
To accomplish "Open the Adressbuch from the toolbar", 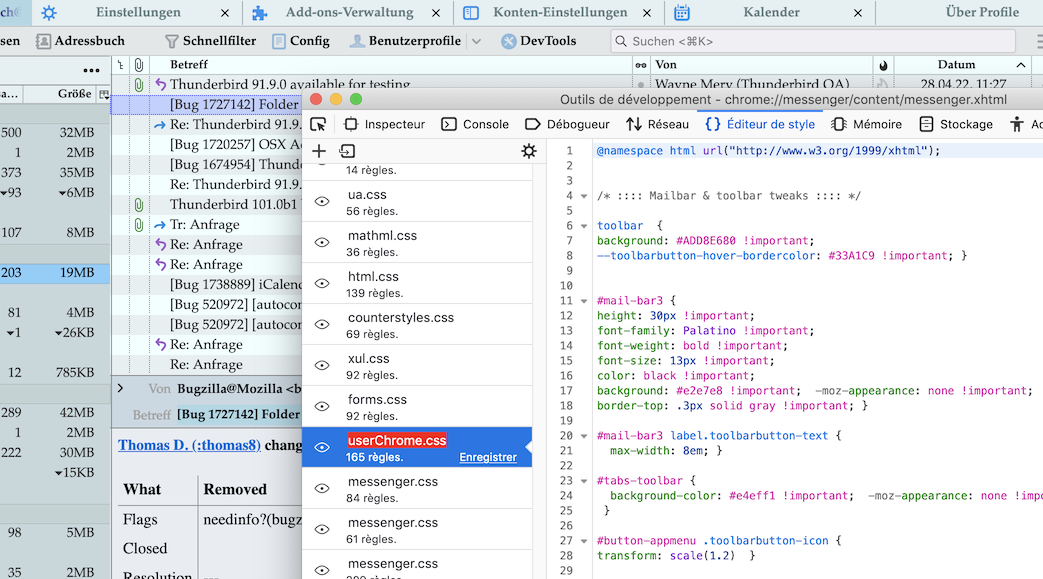I will [80, 41].
